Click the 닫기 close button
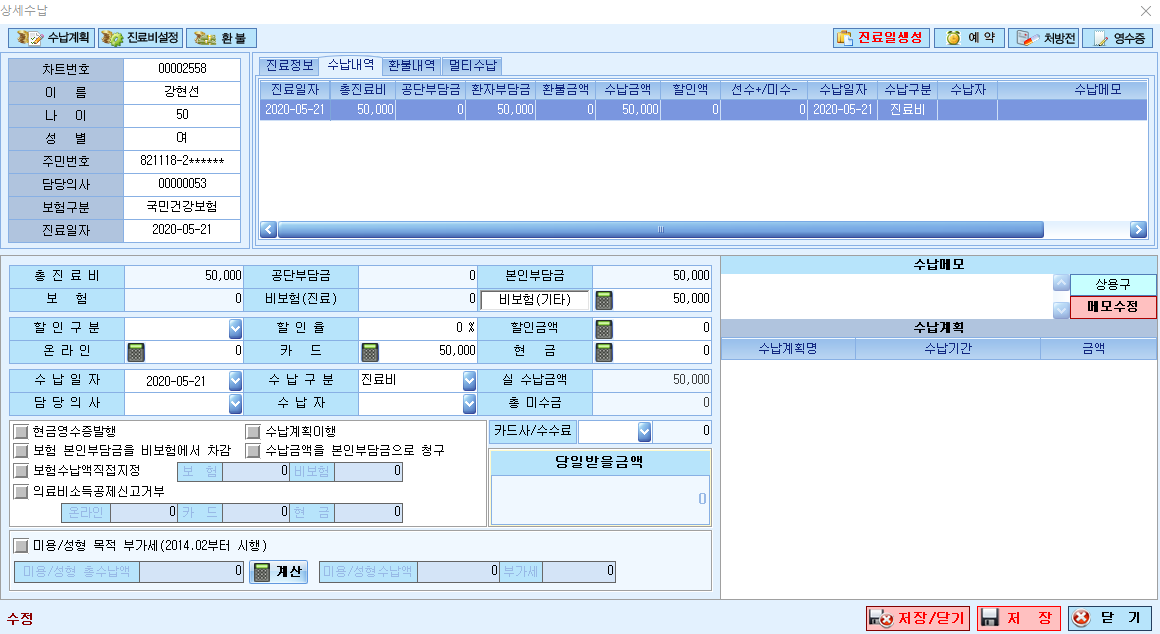Image resolution: width=1160 pixels, height=634 pixels. point(1110,618)
